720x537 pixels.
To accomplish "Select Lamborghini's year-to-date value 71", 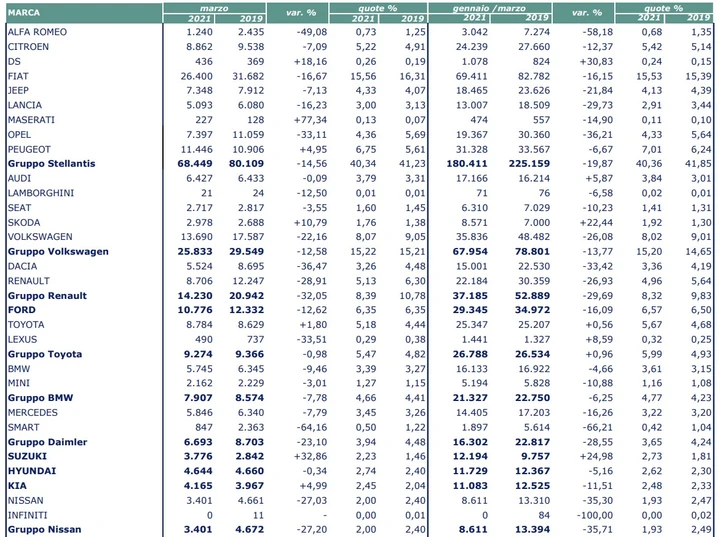I will [x=482, y=193].
